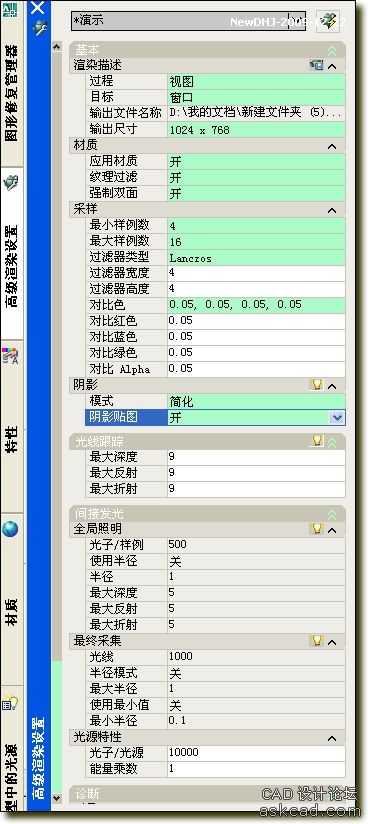
Task: Open palette properties icon in blue title bar
Action: coord(39,26)
